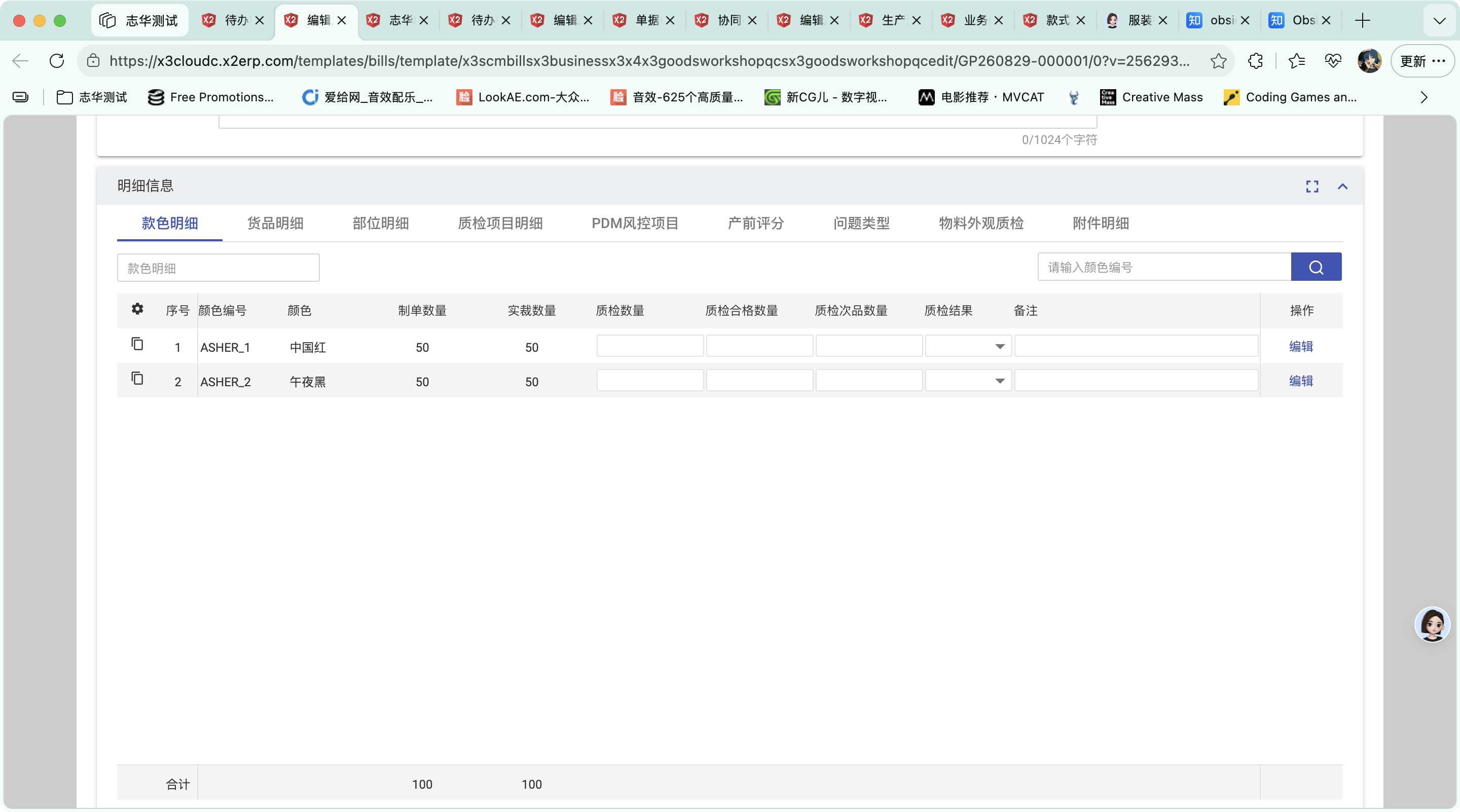Open favorites list icon in toolbar
The height and width of the screenshot is (812, 1460).
point(1296,61)
